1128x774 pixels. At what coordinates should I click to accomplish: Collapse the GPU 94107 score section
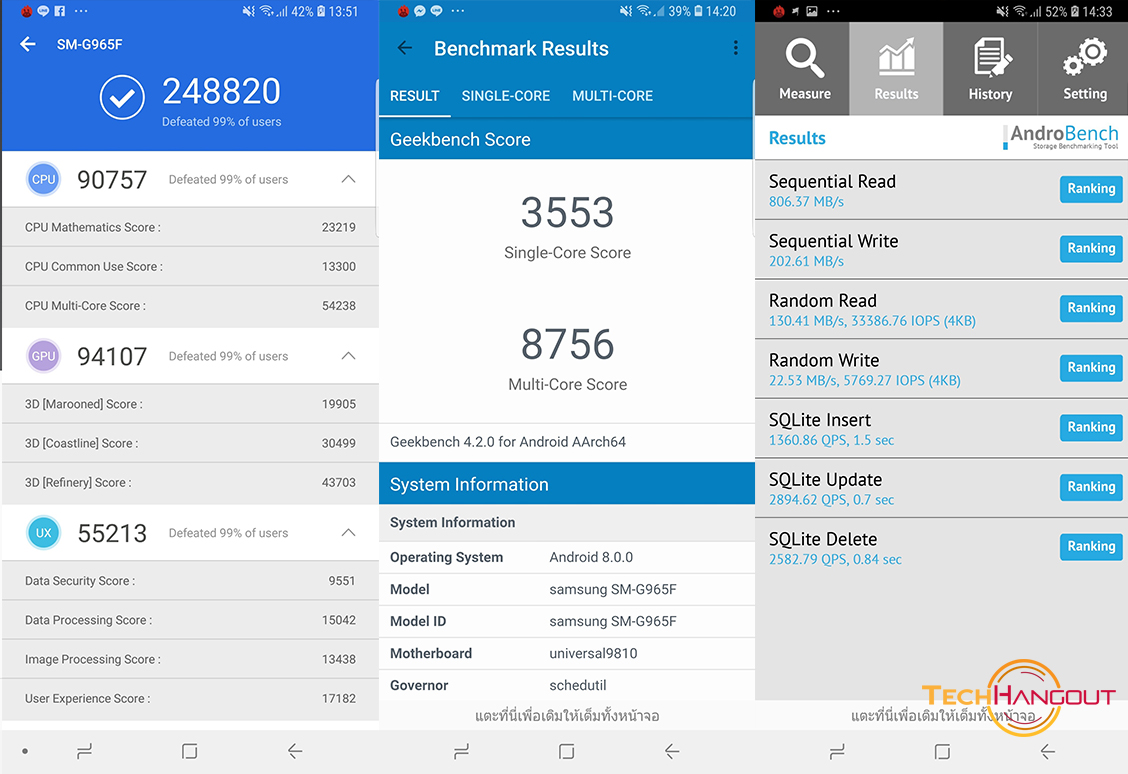coord(348,356)
